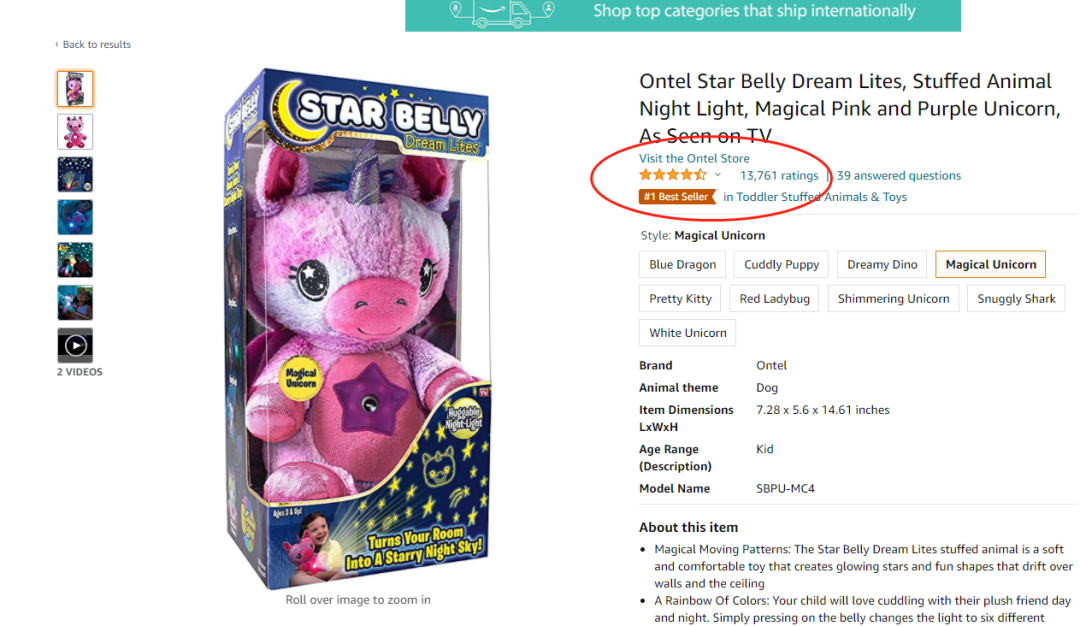The width and height of the screenshot is (1080, 626).
Task: Select the pink unicorn plush thumbnail
Action: coord(75,132)
